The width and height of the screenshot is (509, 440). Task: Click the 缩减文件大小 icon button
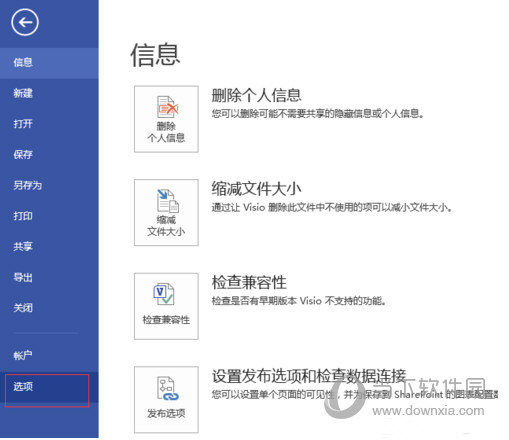[166, 213]
